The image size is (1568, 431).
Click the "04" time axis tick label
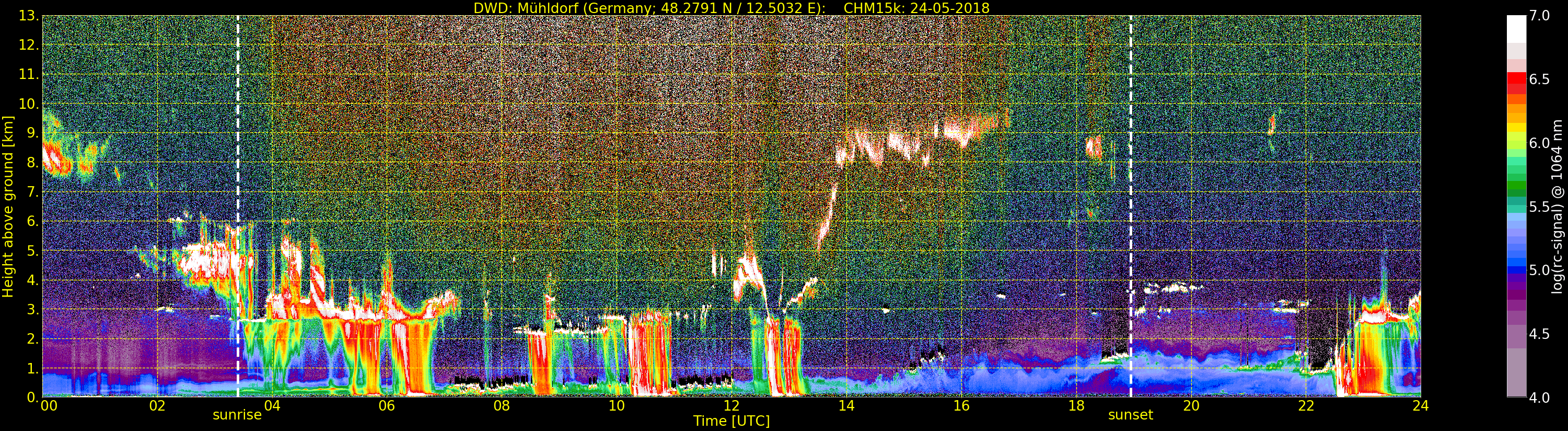pyautogui.click(x=272, y=406)
